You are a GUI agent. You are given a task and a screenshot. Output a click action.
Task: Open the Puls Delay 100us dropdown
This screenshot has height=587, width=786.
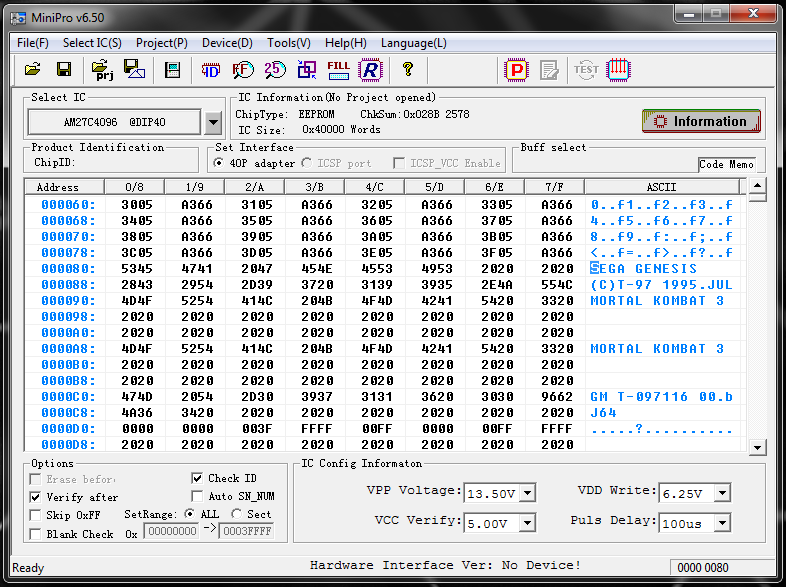722,523
